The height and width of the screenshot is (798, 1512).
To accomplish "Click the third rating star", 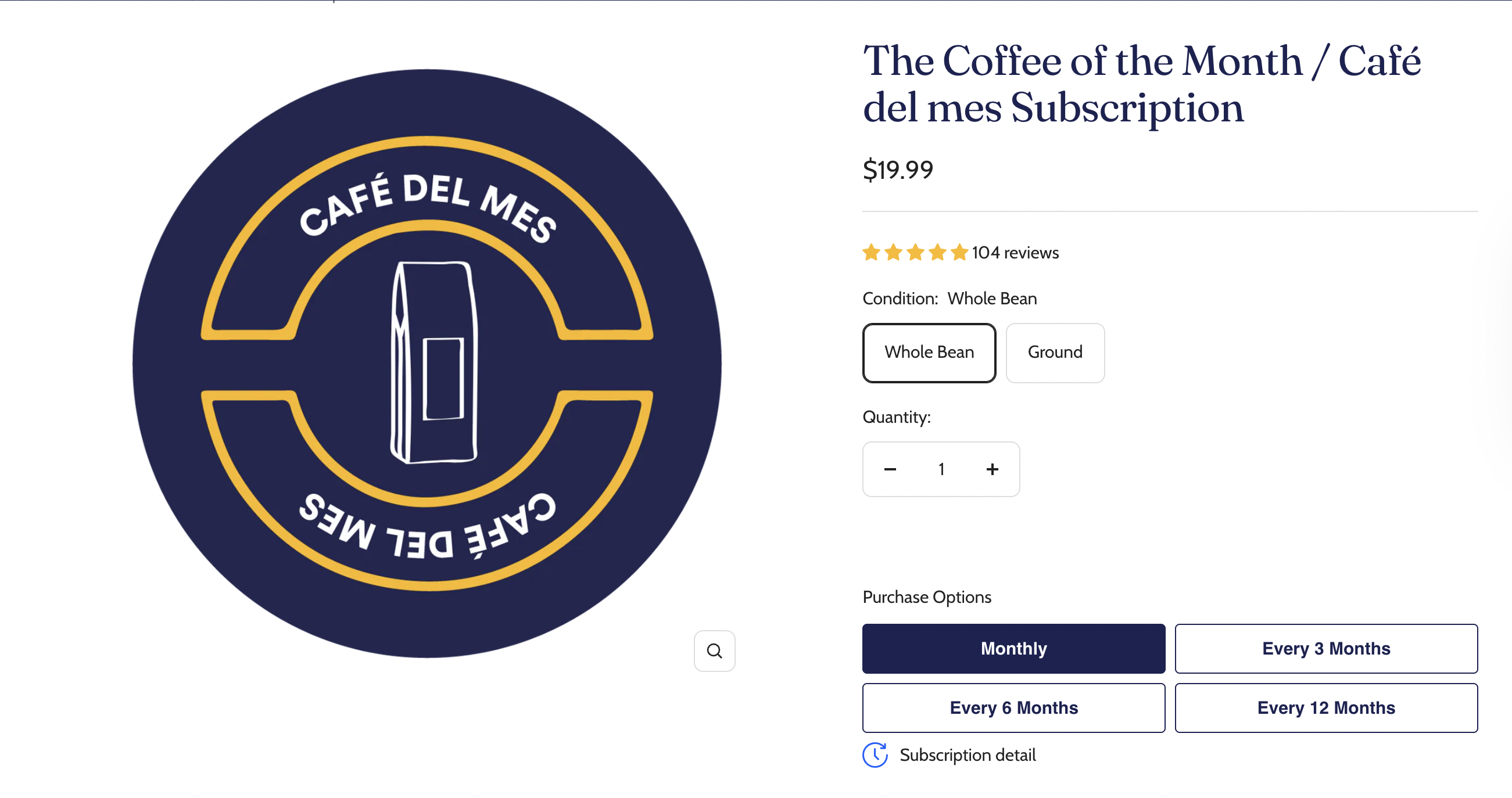I will coord(915,252).
